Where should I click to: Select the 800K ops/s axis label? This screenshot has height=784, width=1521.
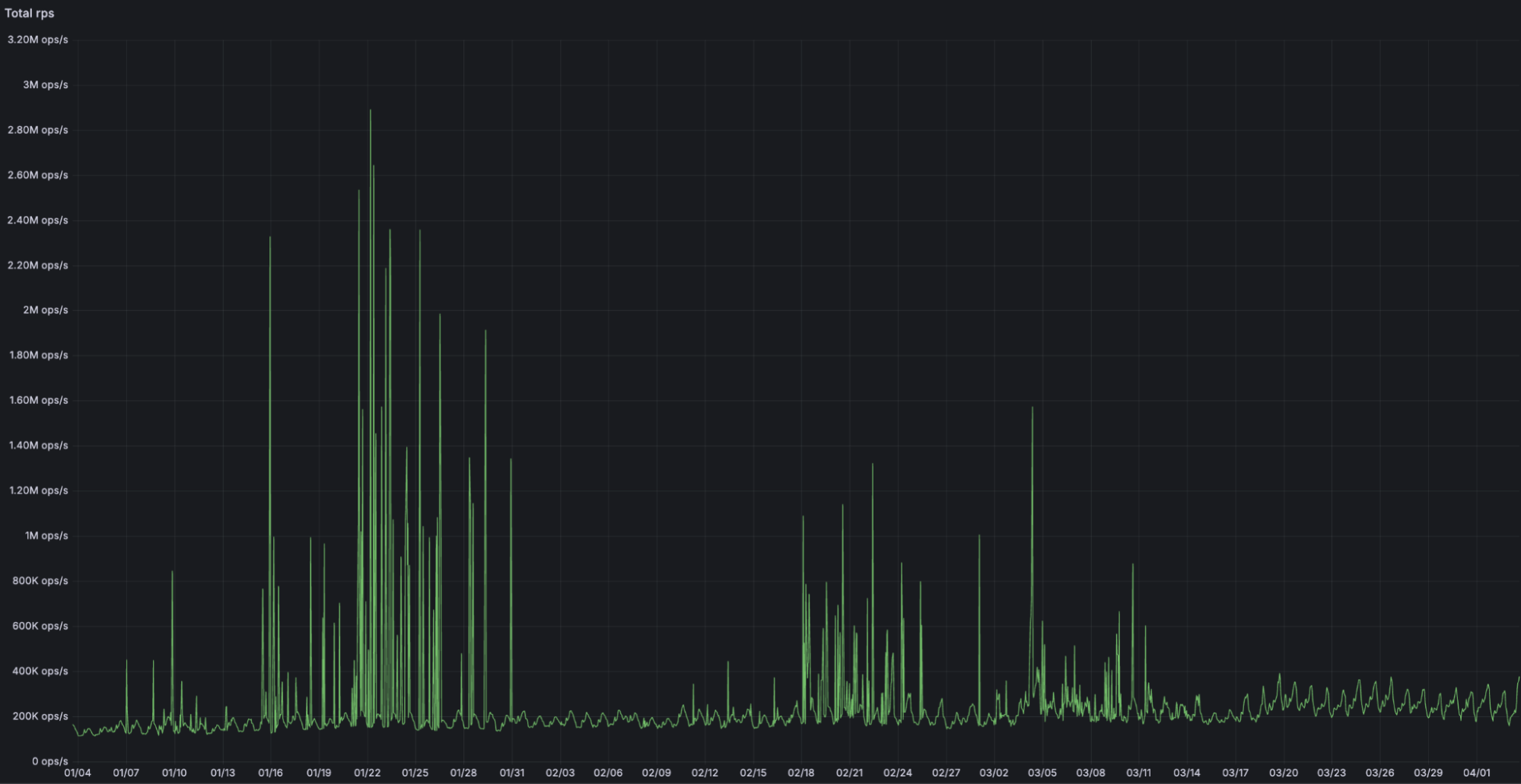40,581
